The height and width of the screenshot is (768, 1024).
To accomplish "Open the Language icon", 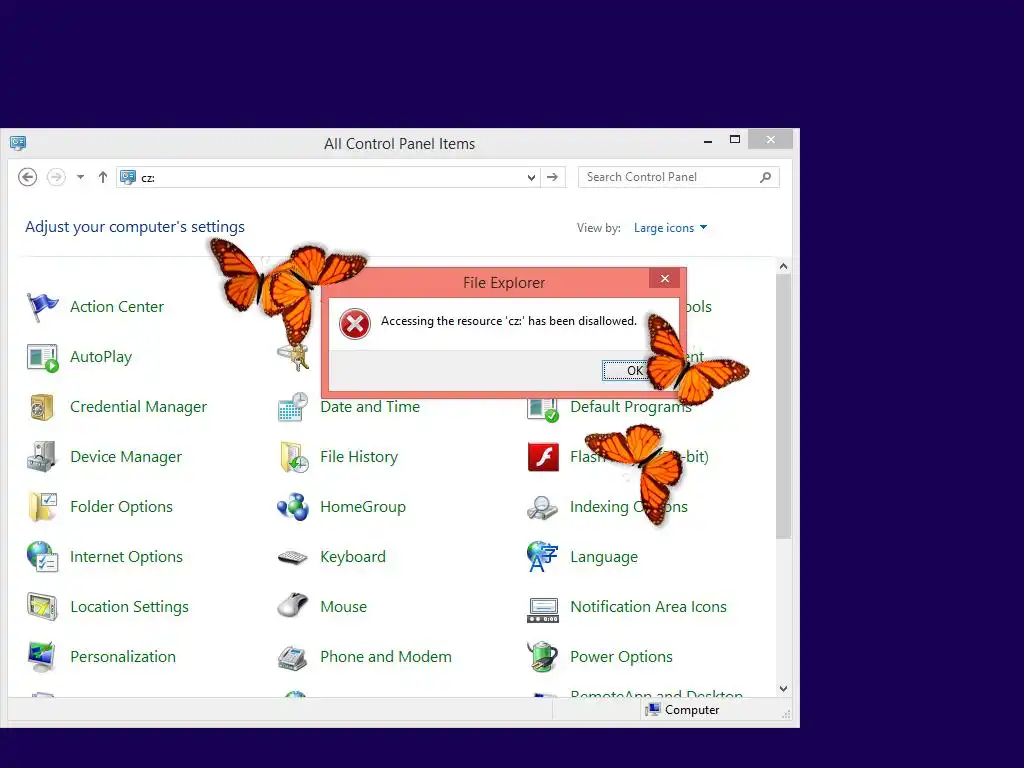I will (x=543, y=556).
